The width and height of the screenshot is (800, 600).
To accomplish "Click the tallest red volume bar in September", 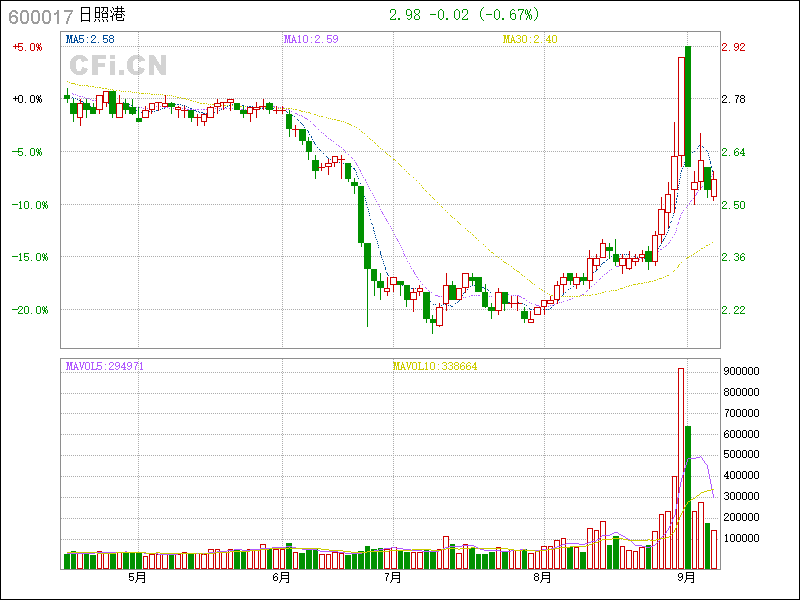I will coord(681,468).
